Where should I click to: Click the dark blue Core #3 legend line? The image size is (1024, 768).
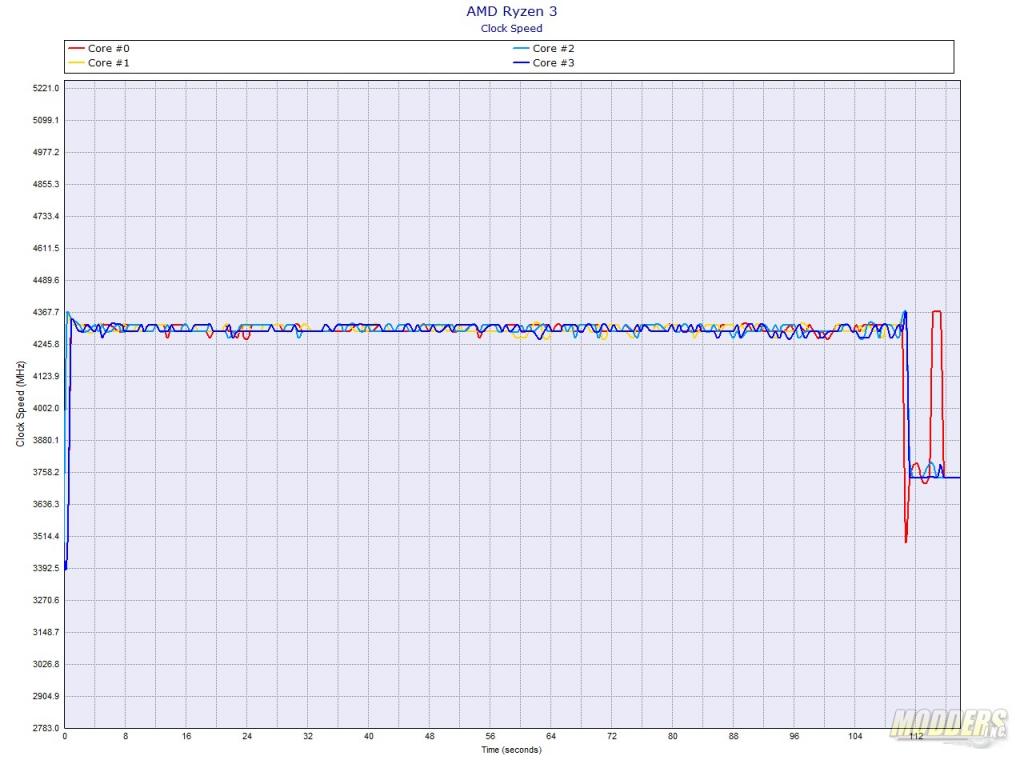click(x=520, y=63)
